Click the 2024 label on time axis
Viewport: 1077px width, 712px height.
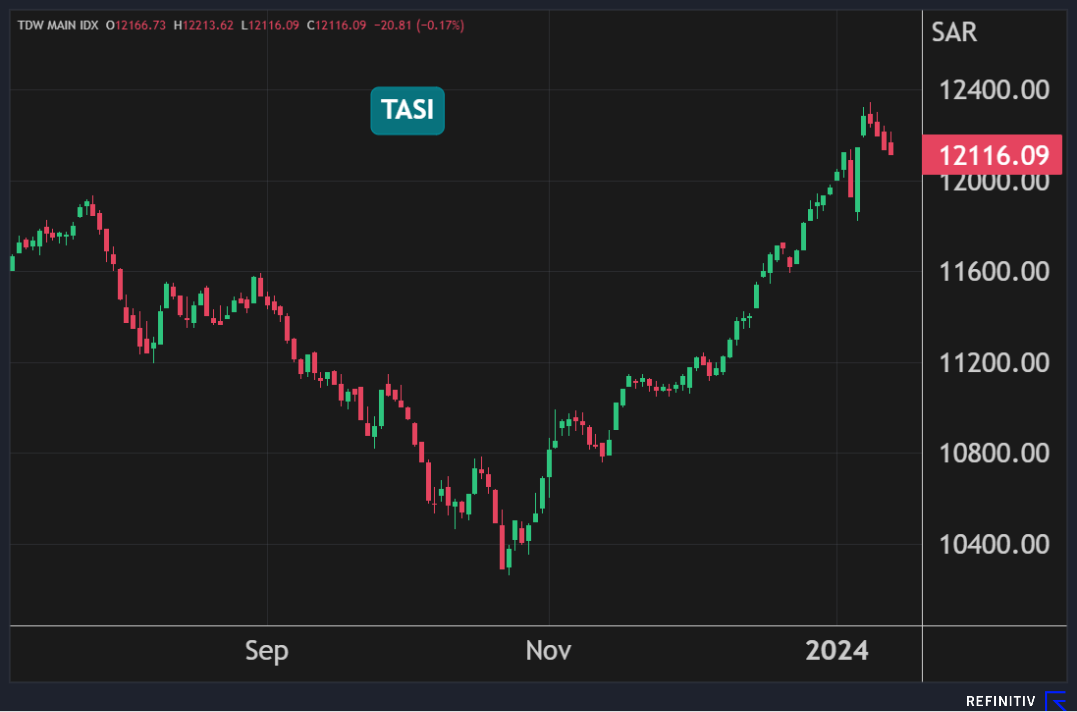[x=837, y=652]
